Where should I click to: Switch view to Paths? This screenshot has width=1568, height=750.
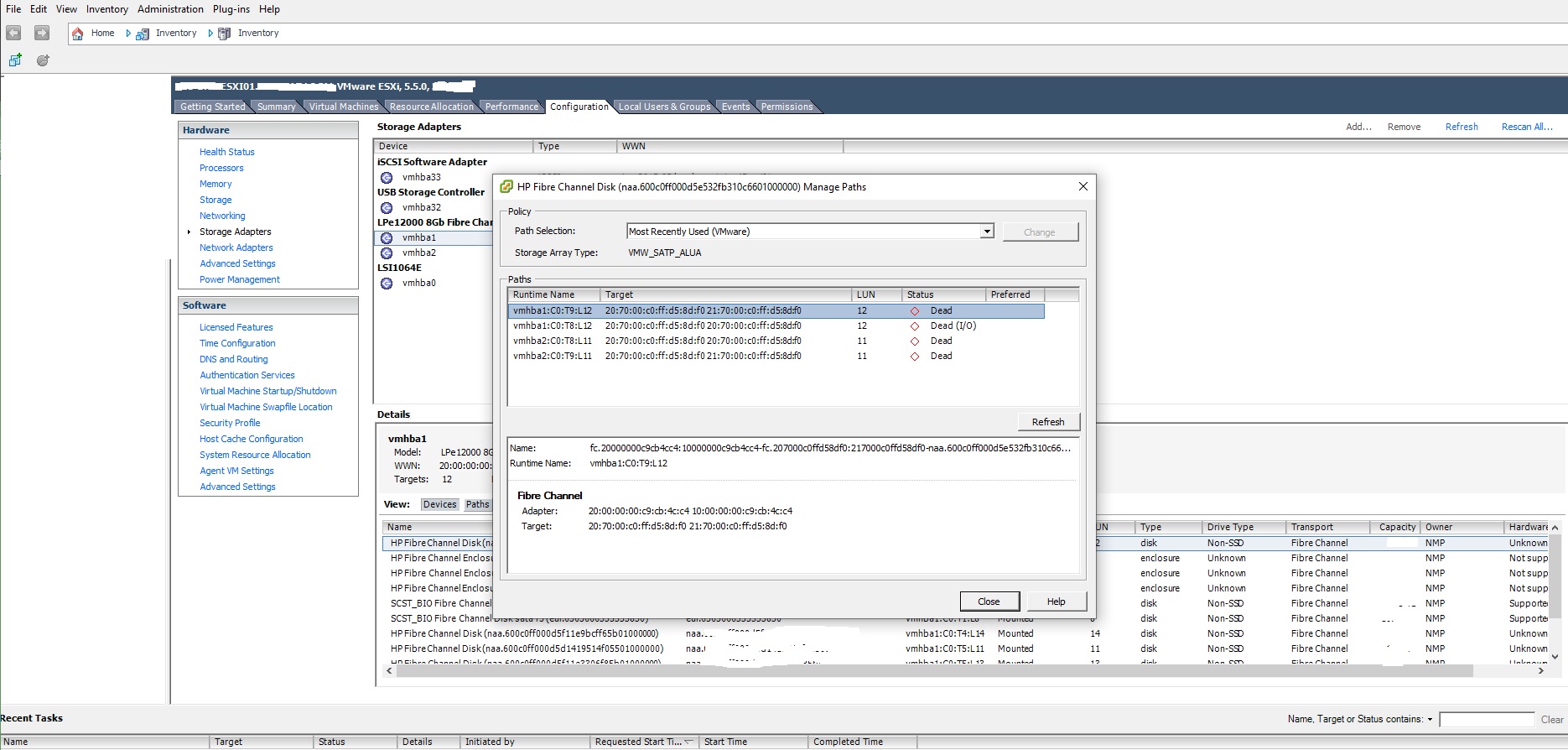[x=477, y=504]
